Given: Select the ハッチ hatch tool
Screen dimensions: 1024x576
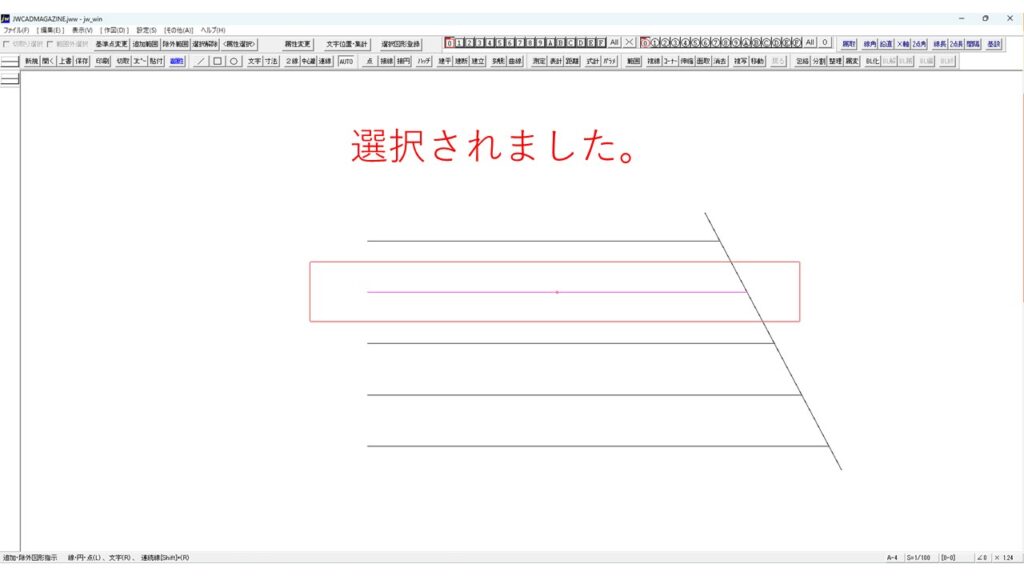Looking at the screenshot, I should pos(424,61).
